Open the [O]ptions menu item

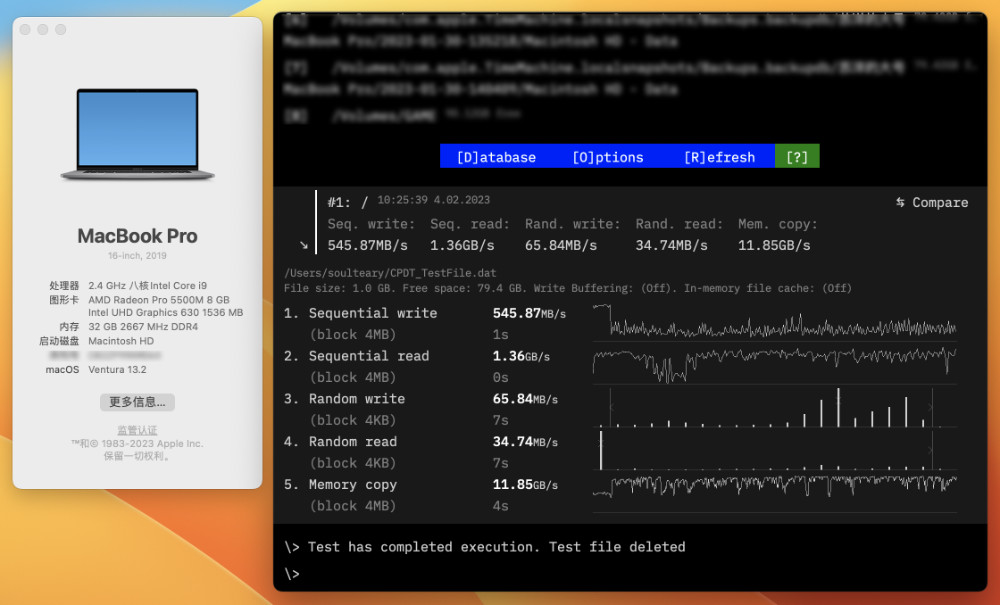608,157
